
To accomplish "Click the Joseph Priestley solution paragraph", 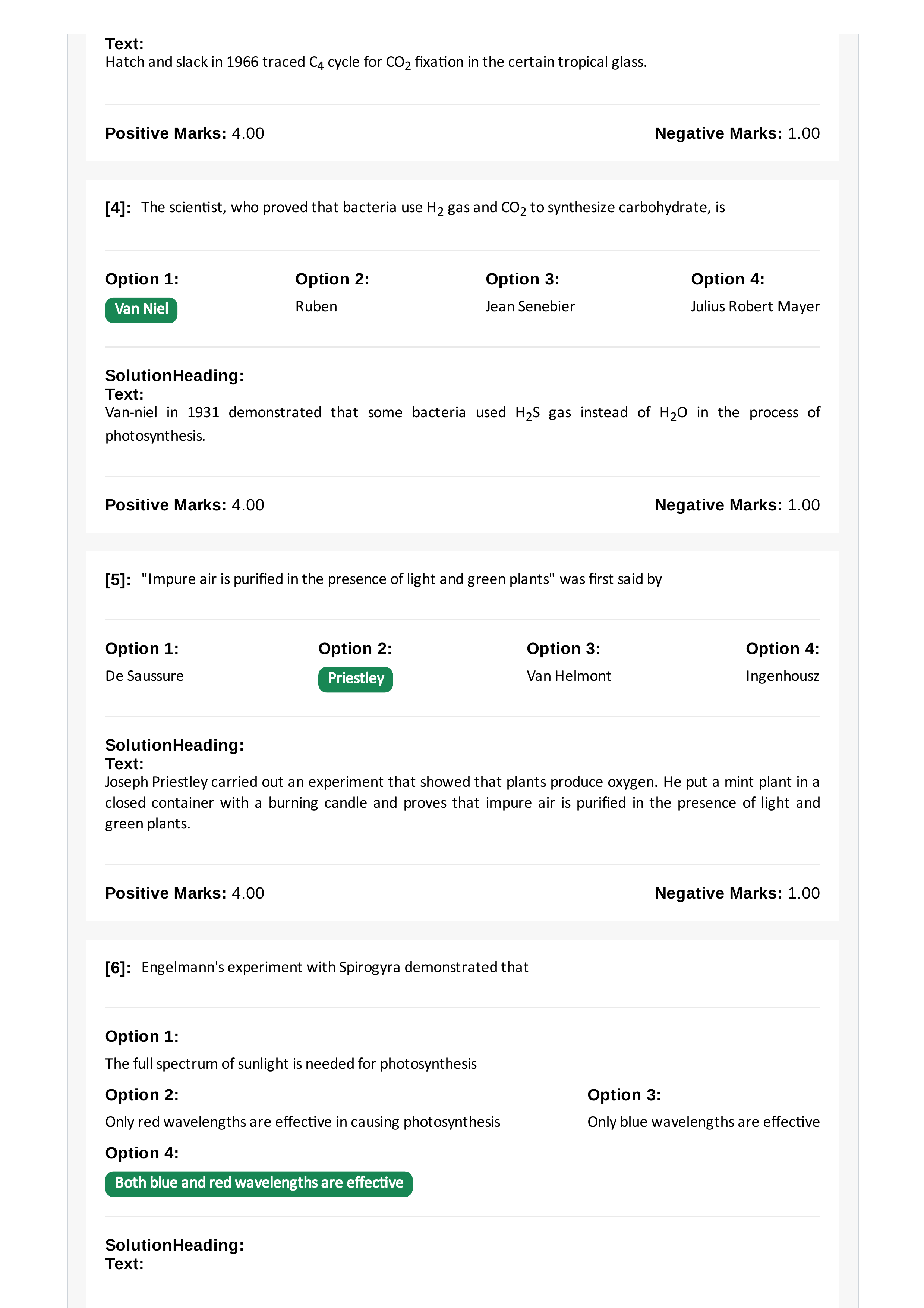I will click(462, 802).
